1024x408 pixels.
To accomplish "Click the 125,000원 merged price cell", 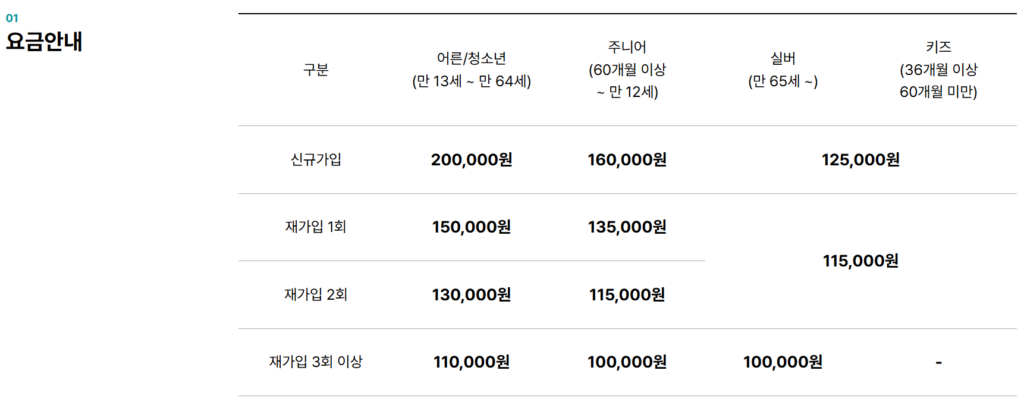I will click(x=860, y=160).
